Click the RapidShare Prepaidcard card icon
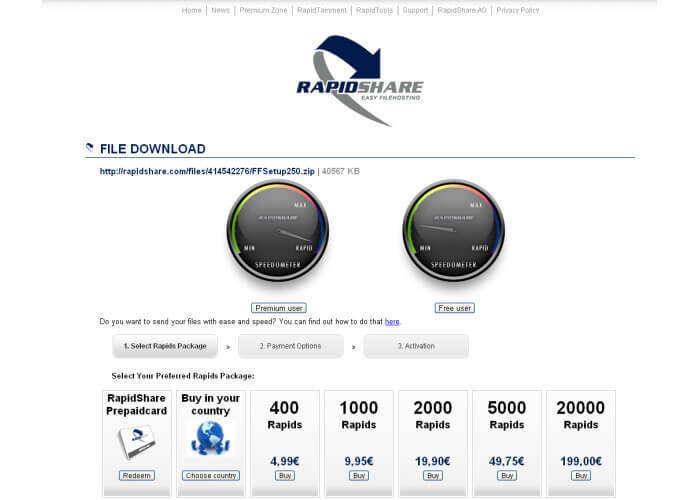Image resolution: width=700 pixels, height=500 pixels. [137, 442]
